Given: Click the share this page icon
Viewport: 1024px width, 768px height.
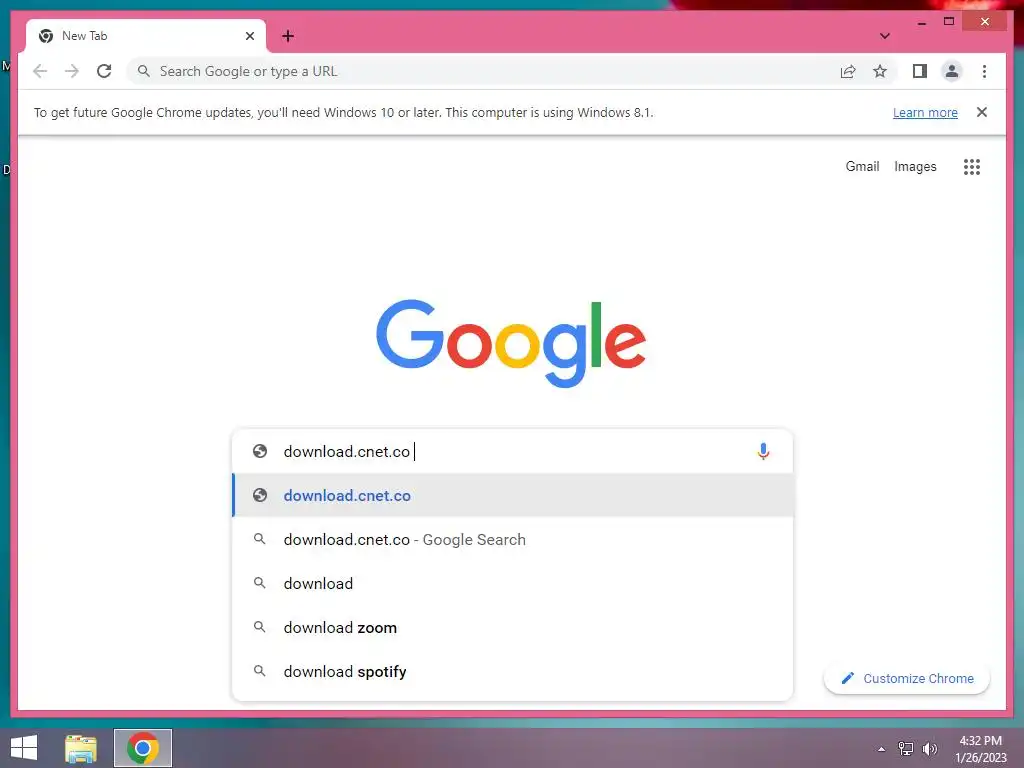Looking at the screenshot, I should point(848,71).
